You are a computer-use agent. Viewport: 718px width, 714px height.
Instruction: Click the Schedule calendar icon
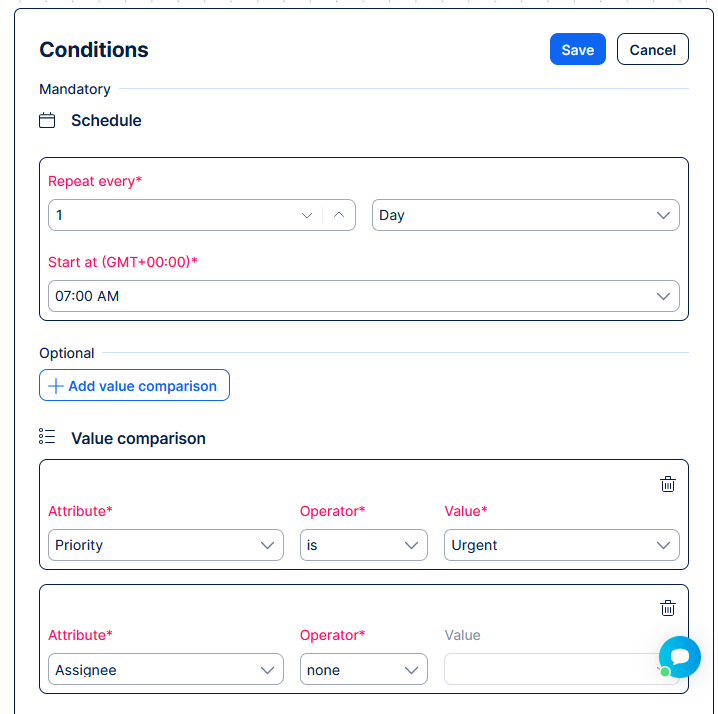(x=47, y=121)
